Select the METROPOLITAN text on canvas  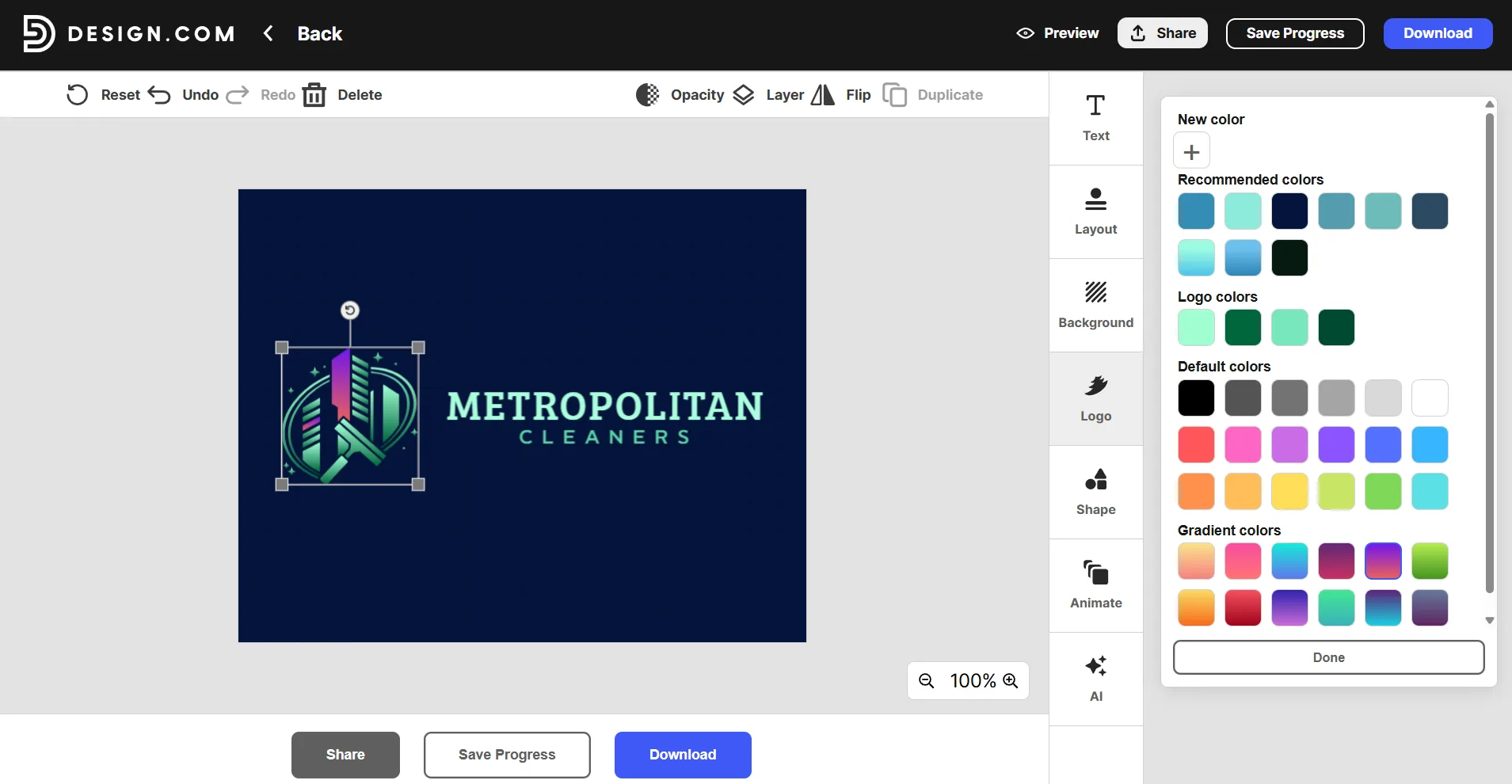[604, 406]
